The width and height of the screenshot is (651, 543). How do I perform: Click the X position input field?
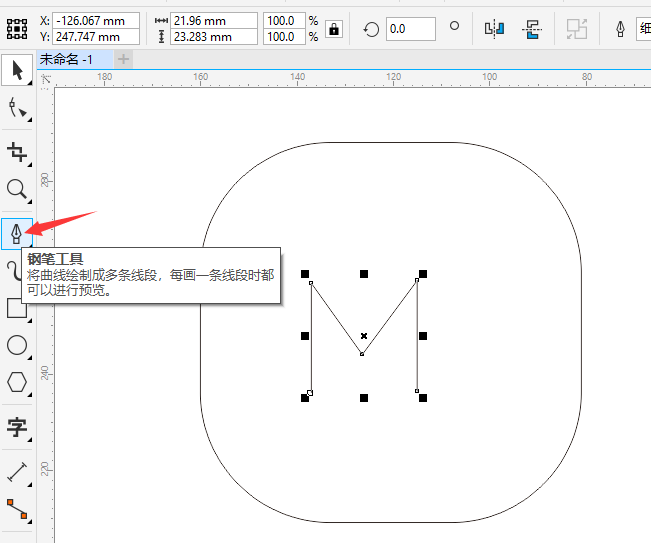(95, 20)
